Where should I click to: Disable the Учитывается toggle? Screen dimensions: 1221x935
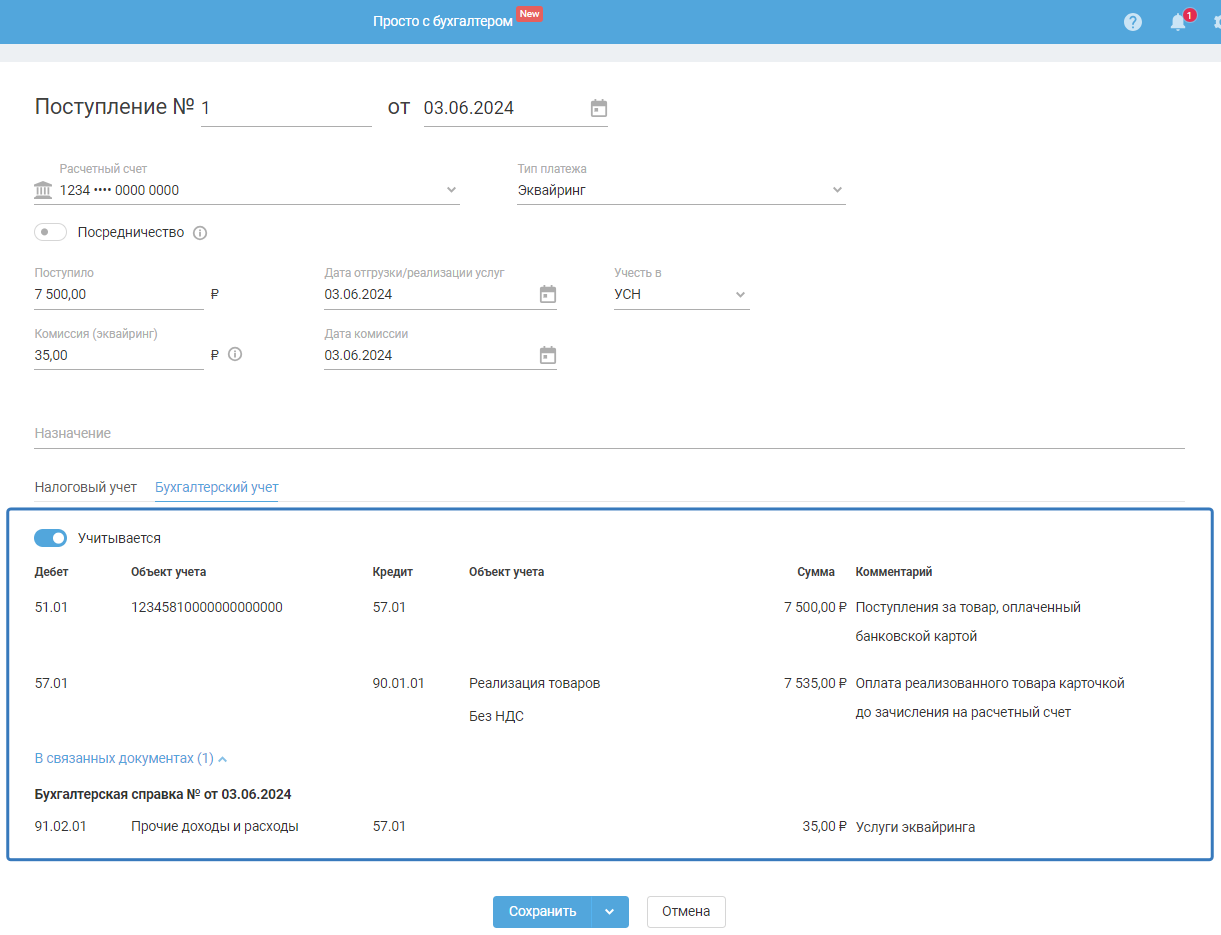pyautogui.click(x=50, y=538)
